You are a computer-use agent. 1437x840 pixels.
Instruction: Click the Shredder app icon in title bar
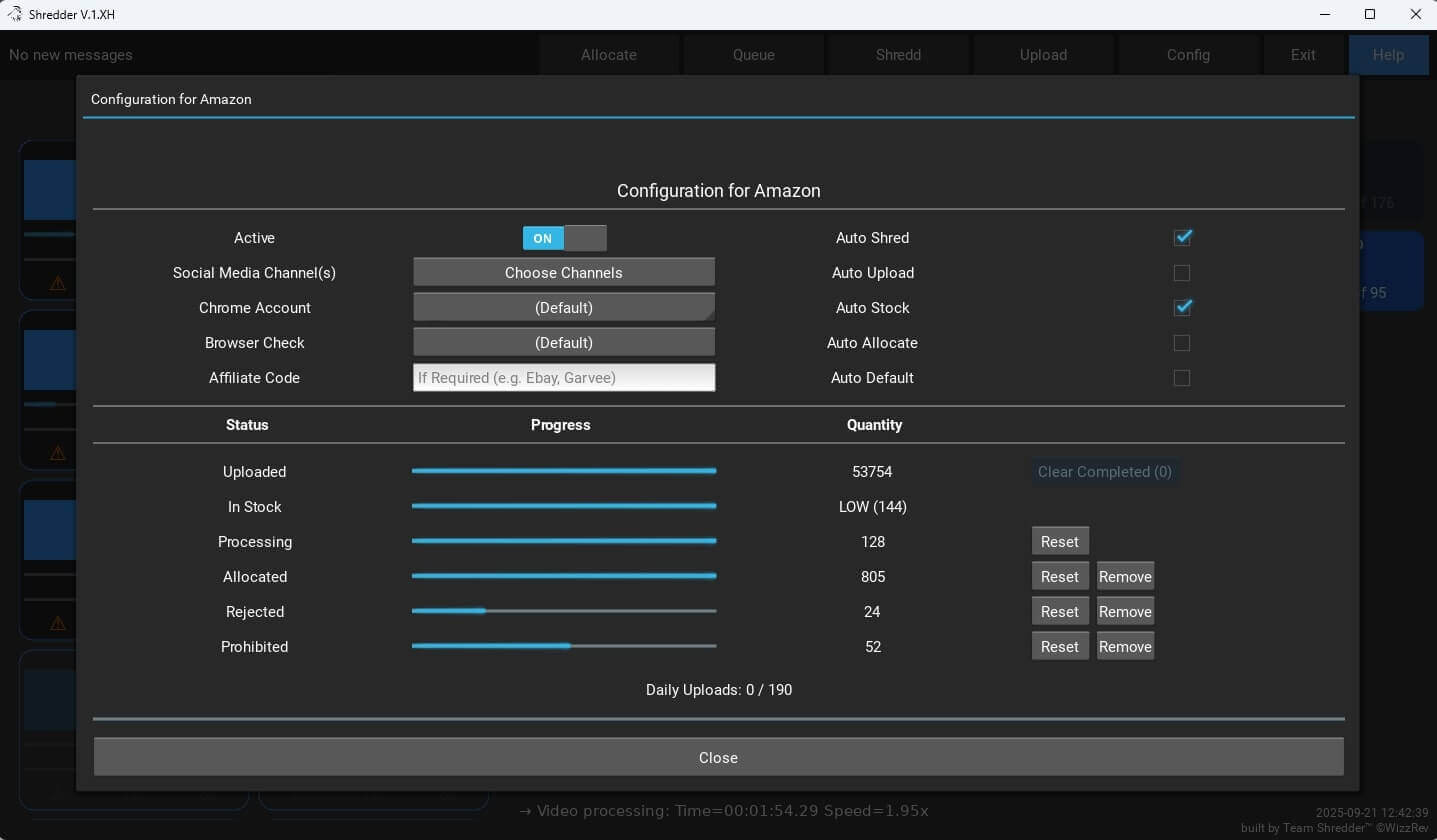click(x=14, y=14)
